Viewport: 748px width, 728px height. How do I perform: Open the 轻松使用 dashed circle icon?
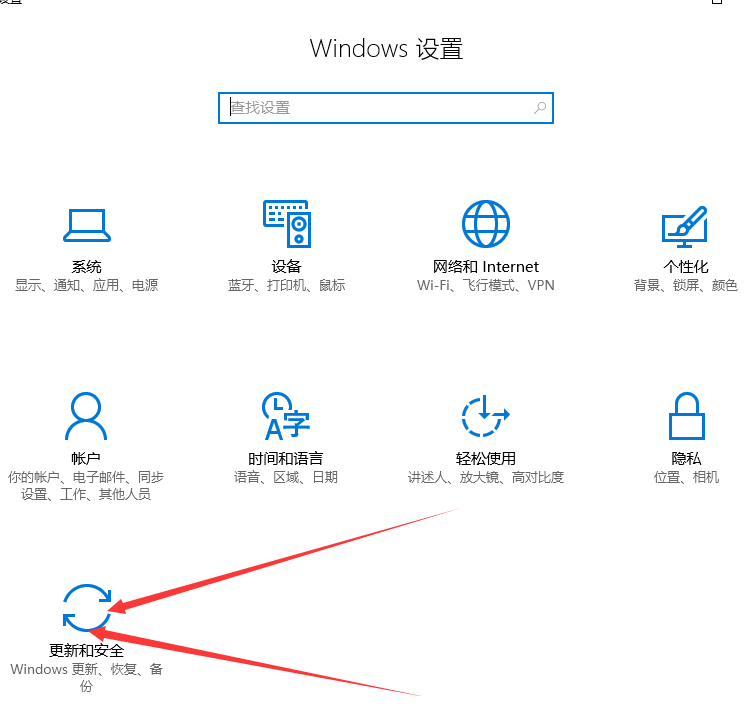pyautogui.click(x=486, y=416)
